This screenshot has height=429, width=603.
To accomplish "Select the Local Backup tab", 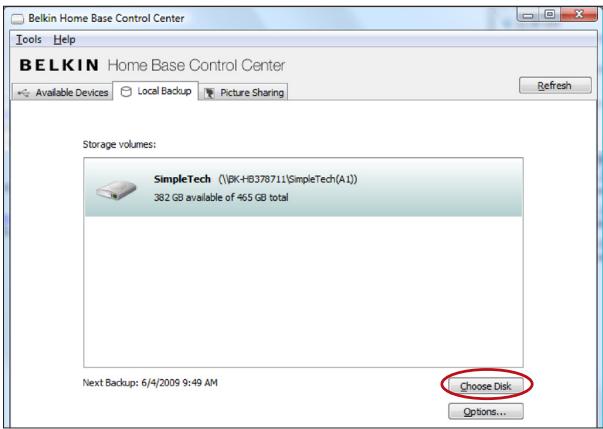I will tap(155, 91).
